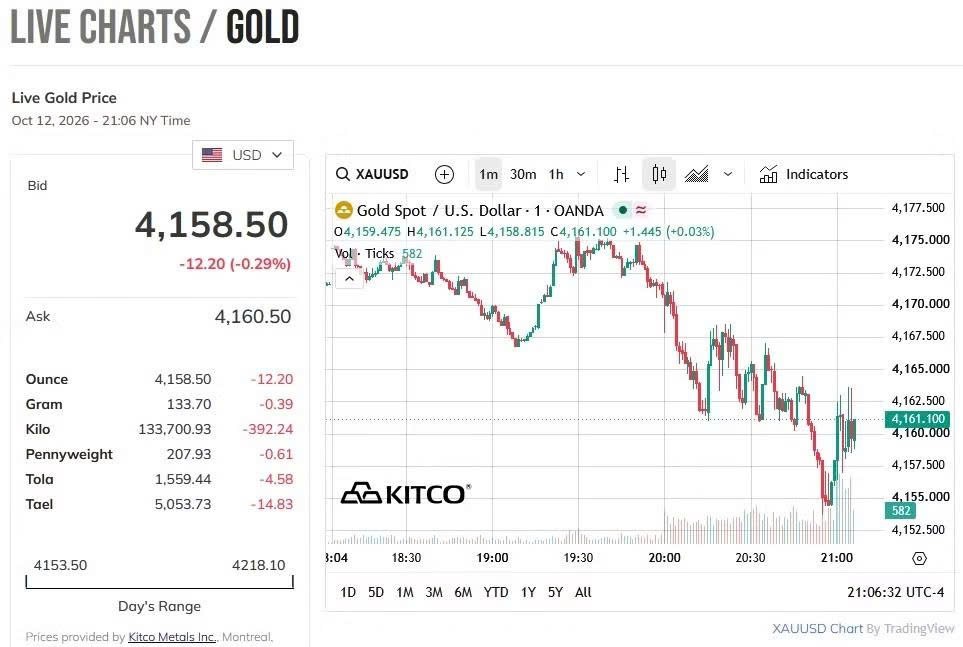
Task: Expand more chart styles chevron
Action: point(728,174)
